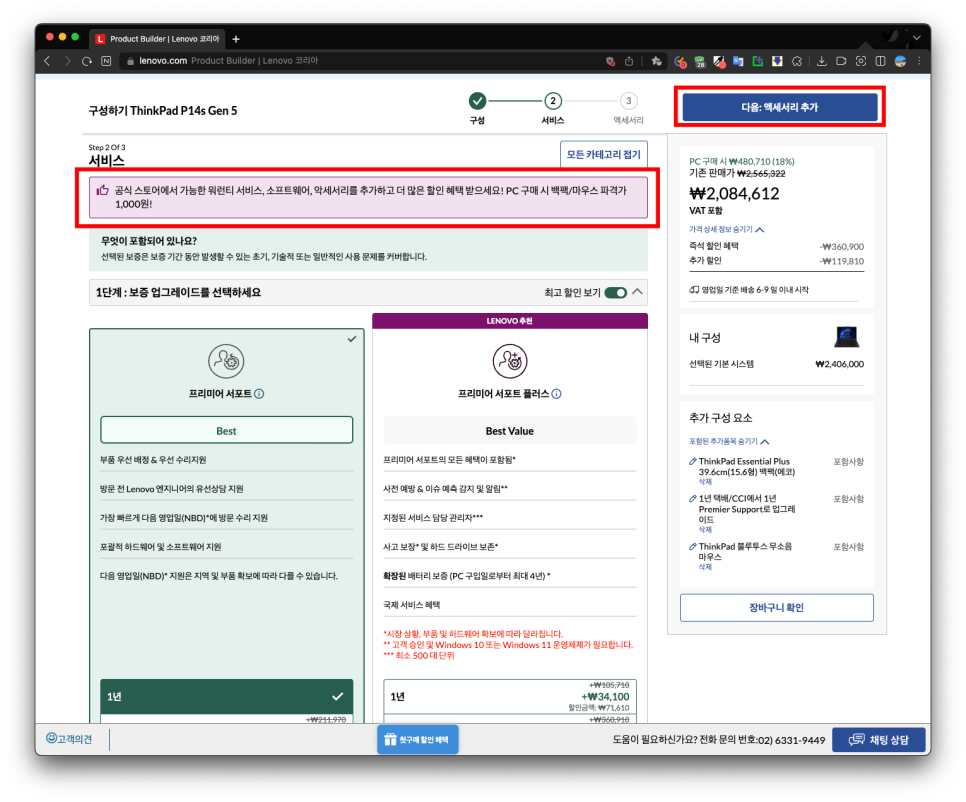Open the browser three-dot menu
This screenshot has height=802, width=966.
(919, 61)
